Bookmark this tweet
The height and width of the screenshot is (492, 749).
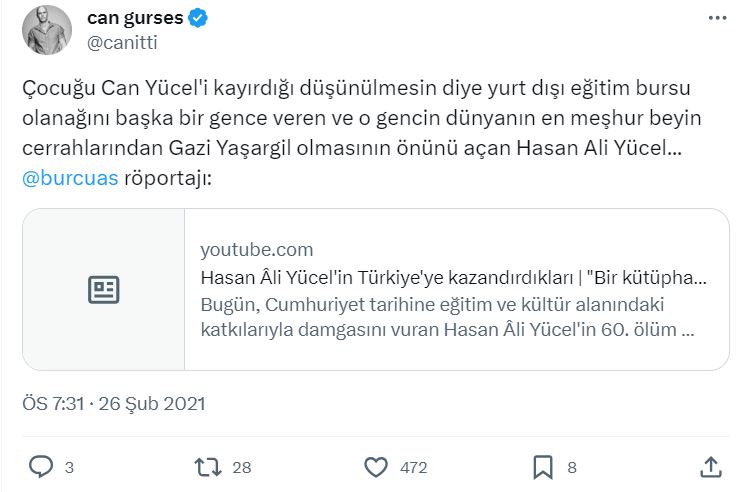(543, 466)
